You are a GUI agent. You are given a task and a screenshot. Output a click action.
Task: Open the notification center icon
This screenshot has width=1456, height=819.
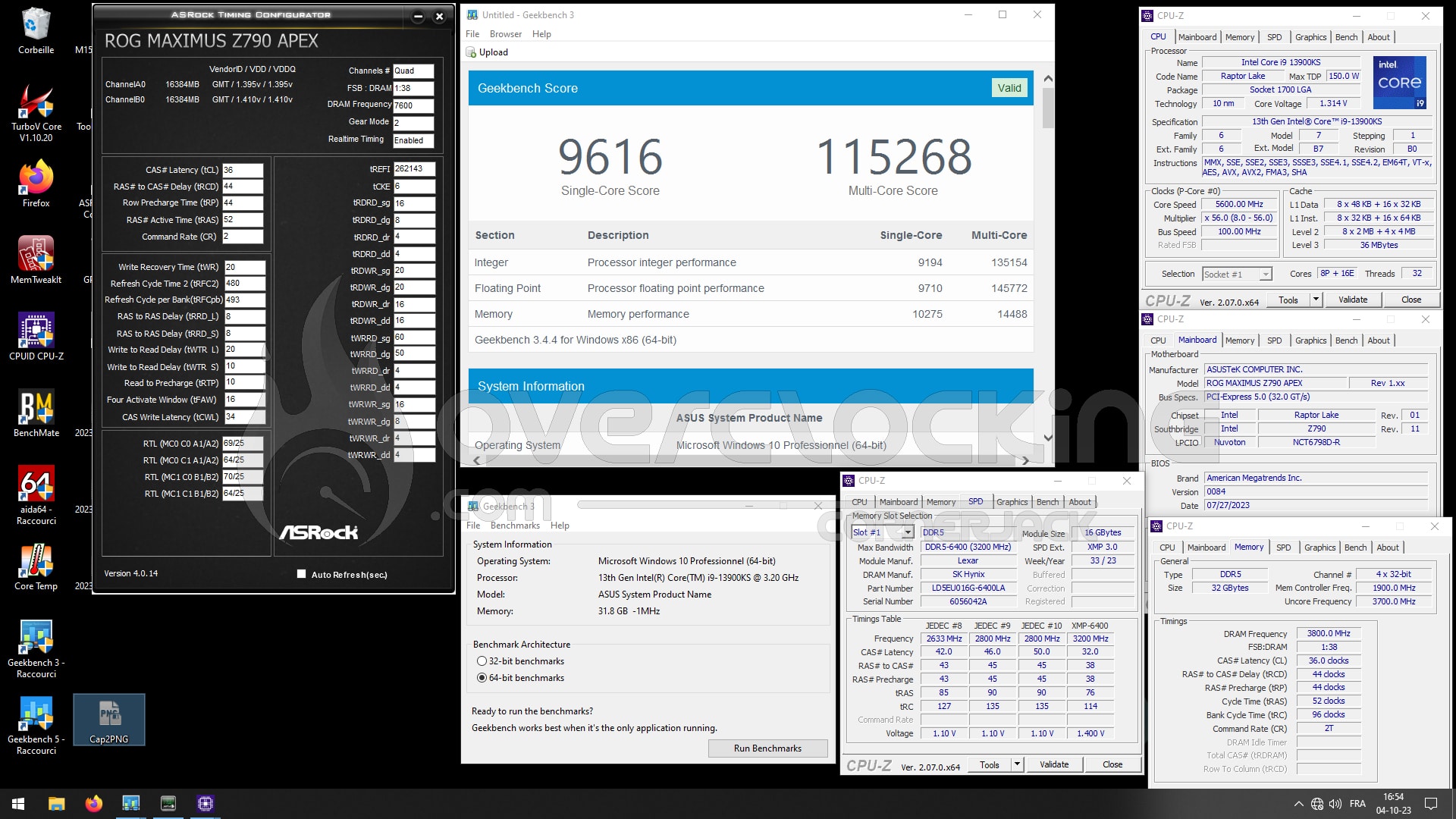(1431, 804)
